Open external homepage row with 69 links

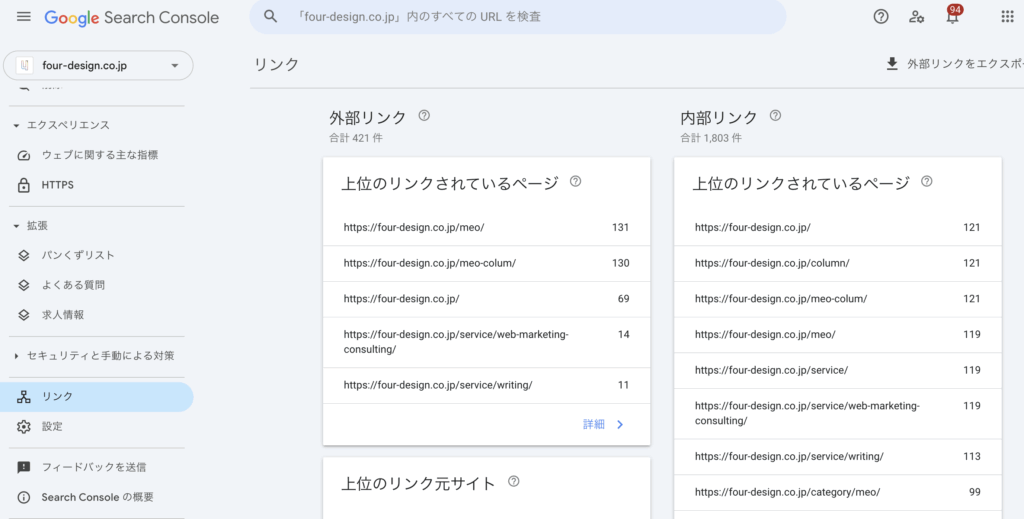tap(487, 299)
